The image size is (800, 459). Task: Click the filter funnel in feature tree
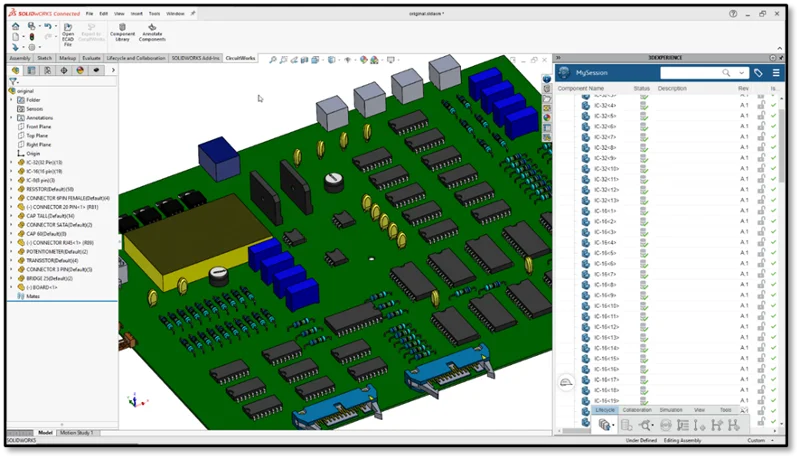[13, 81]
